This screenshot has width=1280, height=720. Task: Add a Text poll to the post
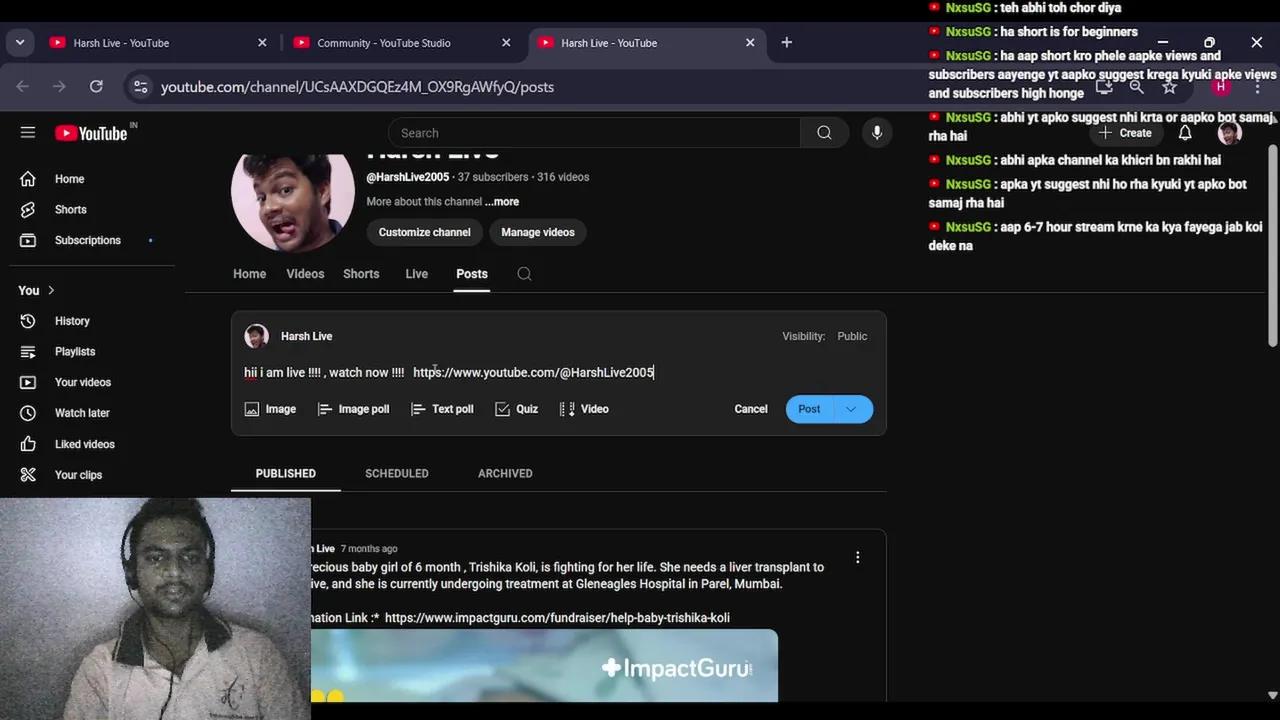coord(442,409)
